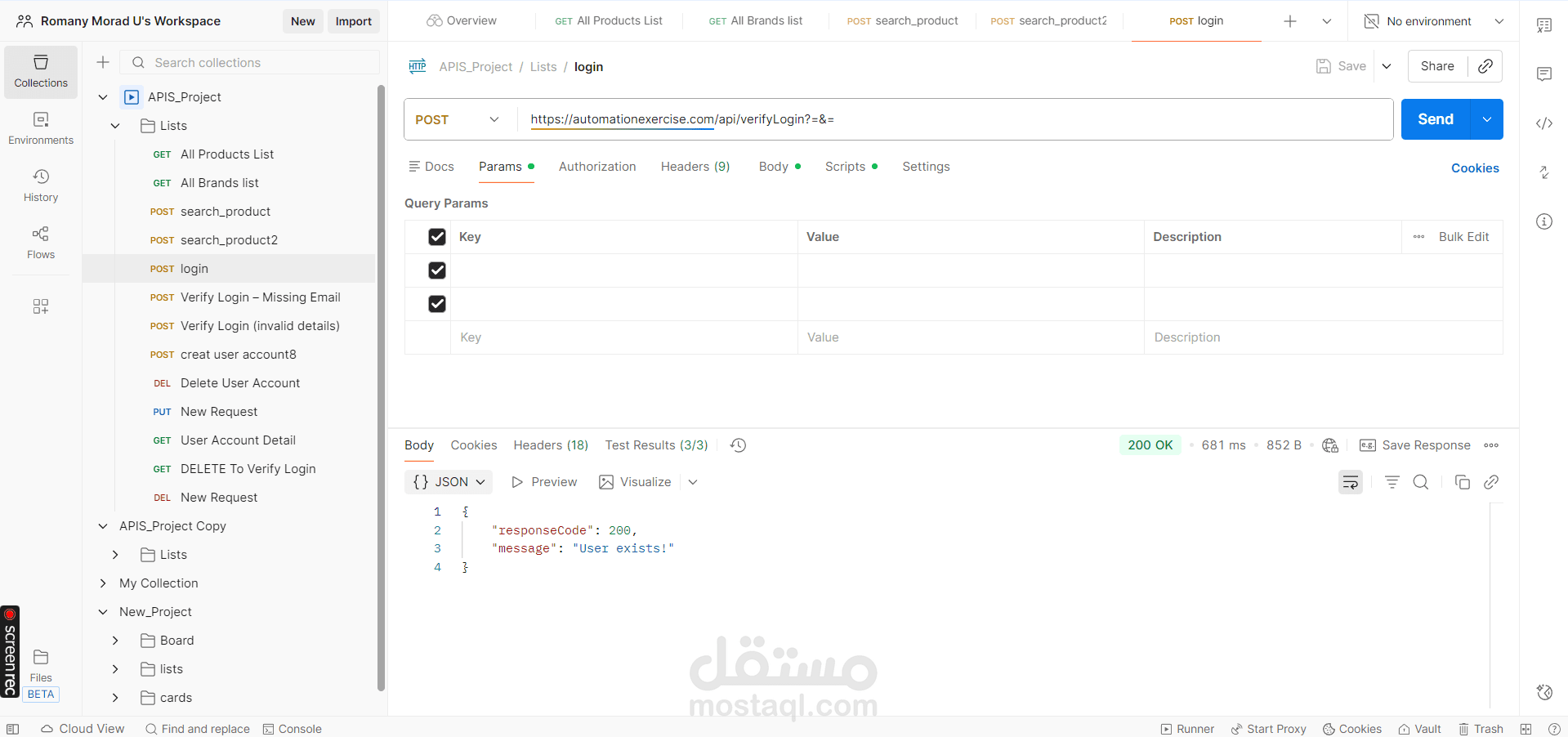Screen dimensions: 1568x737
Task: Click the New button
Action: pos(302,21)
